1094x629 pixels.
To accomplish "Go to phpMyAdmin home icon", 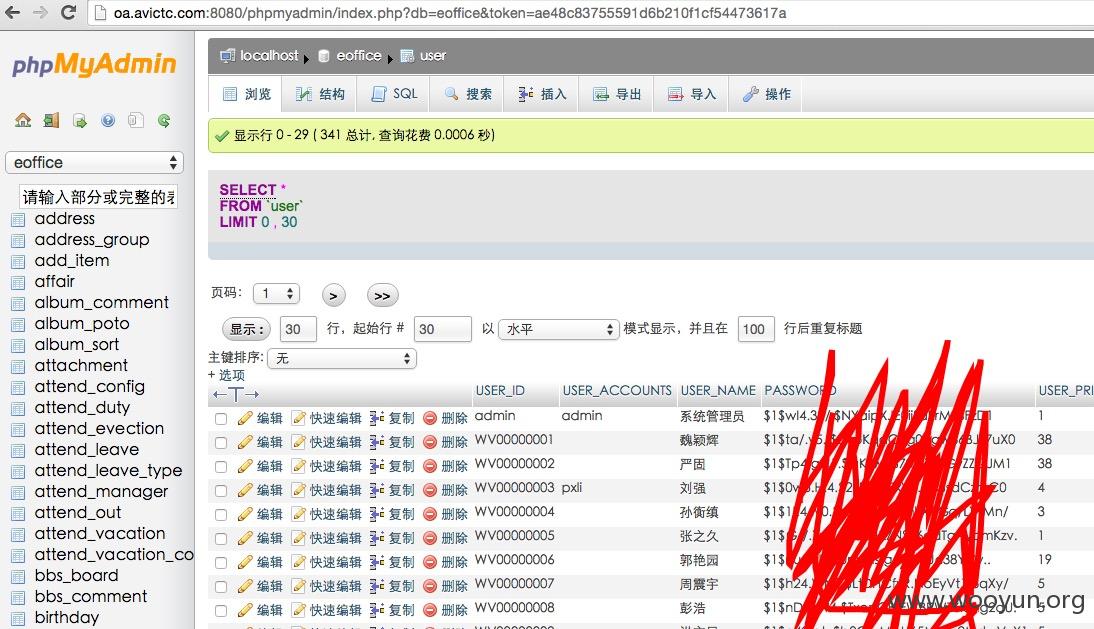I will [23, 120].
